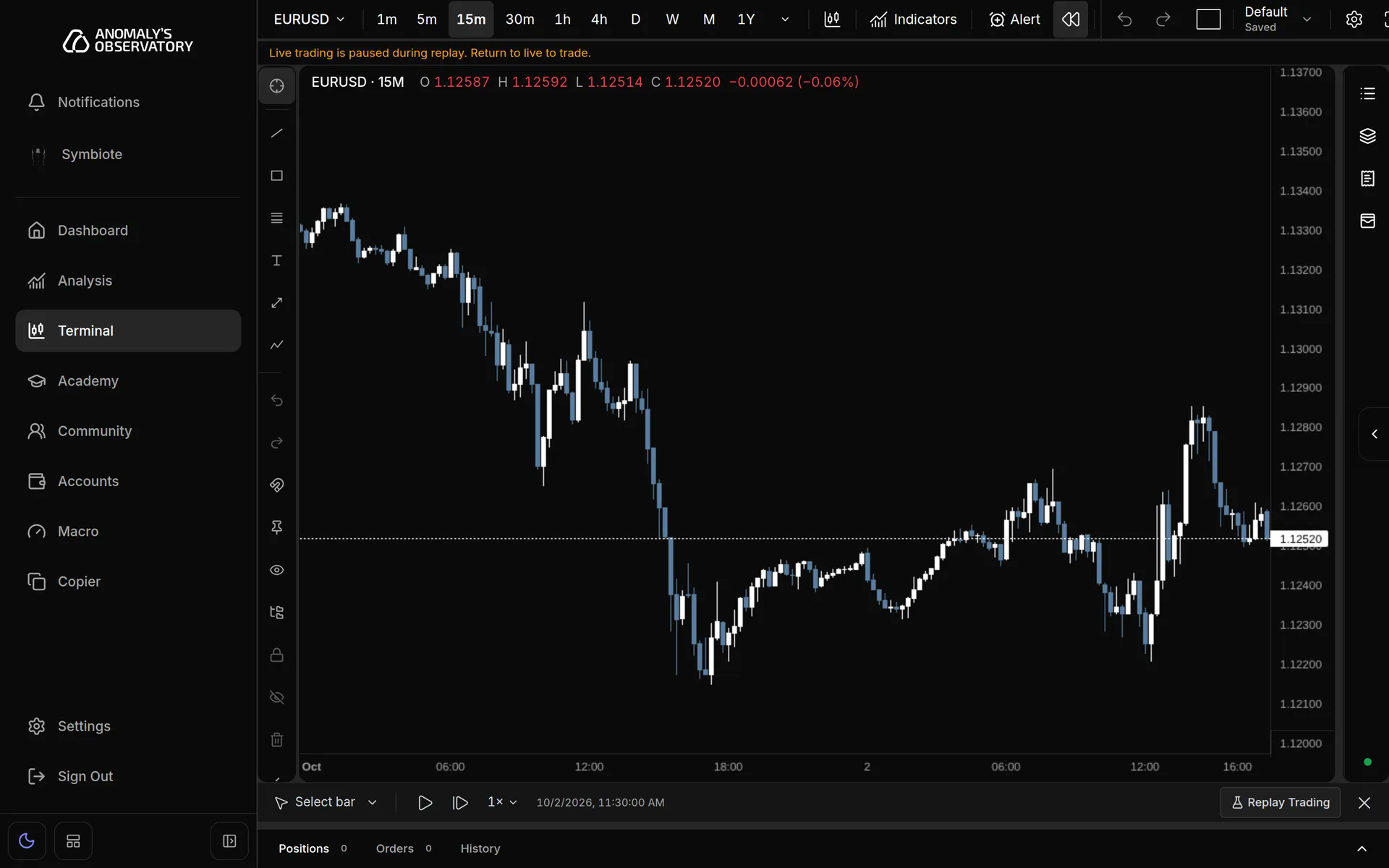Click the drawing toolbar undo icon
Image resolution: width=1389 pixels, height=868 pixels.
tap(276, 400)
